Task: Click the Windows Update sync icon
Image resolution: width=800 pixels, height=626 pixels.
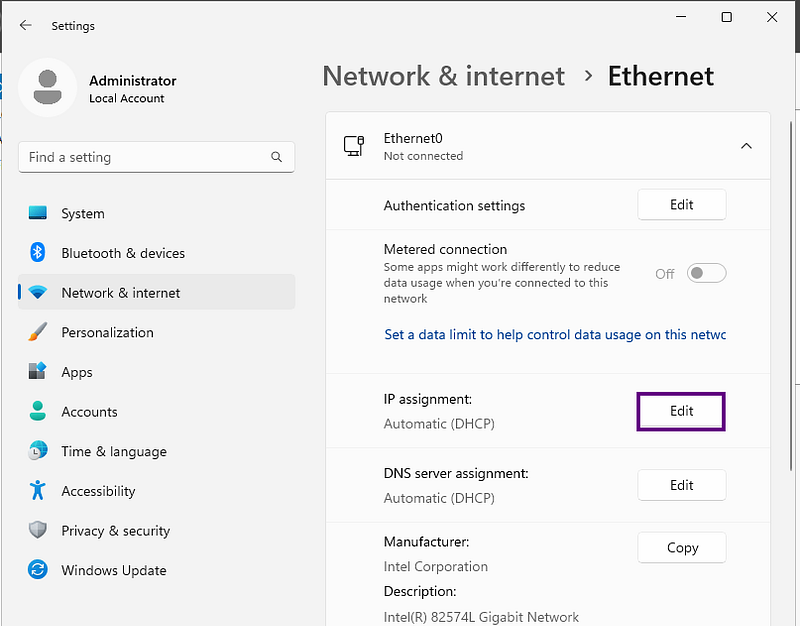Action: pyautogui.click(x=38, y=570)
